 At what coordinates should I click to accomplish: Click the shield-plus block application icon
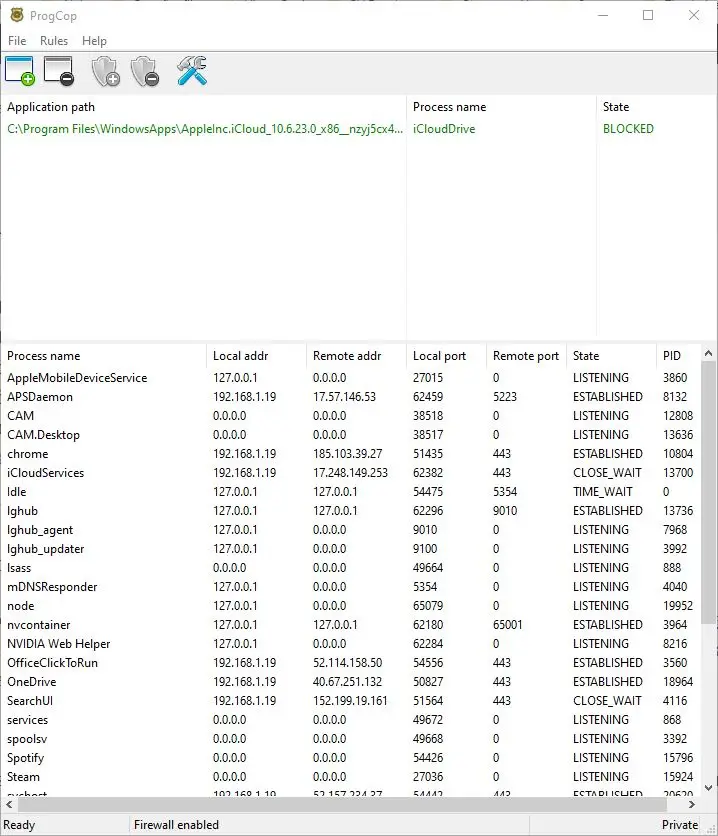[106, 71]
